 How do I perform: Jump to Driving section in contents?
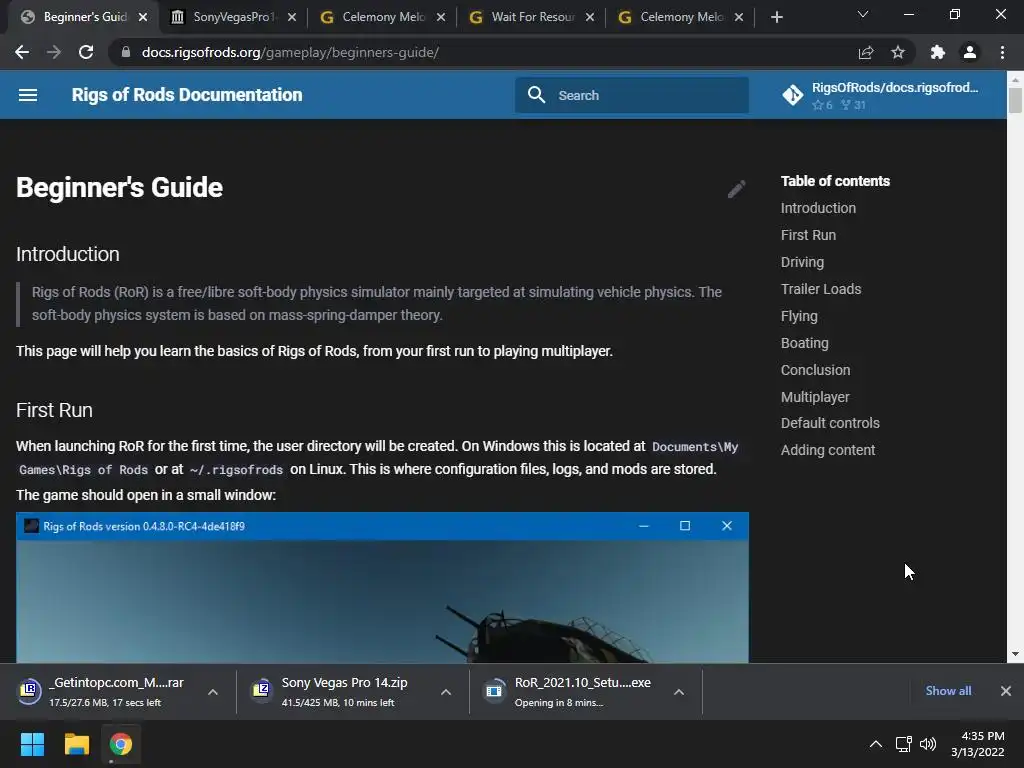click(803, 262)
